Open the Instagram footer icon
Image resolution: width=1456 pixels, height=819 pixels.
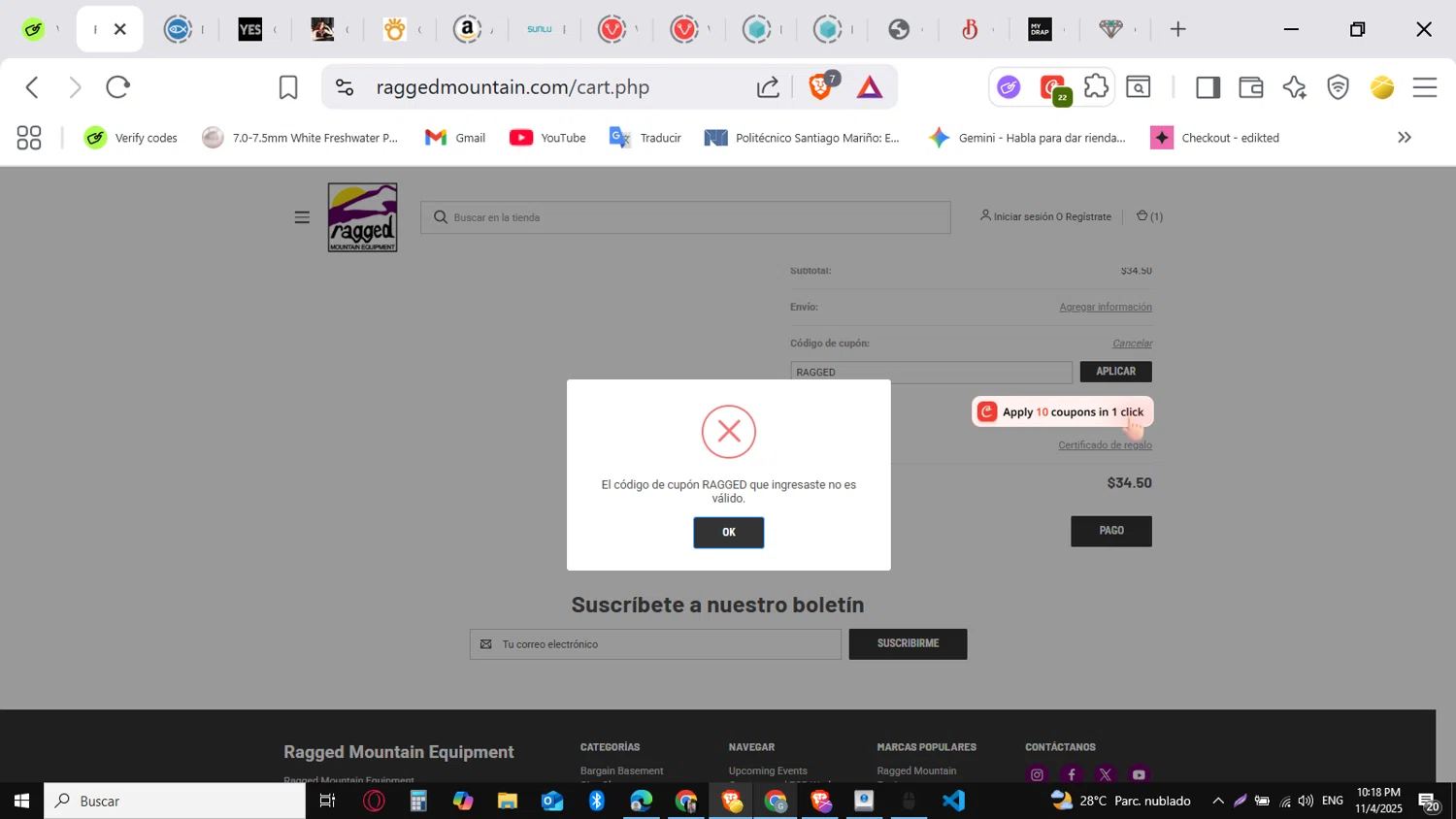(x=1037, y=774)
